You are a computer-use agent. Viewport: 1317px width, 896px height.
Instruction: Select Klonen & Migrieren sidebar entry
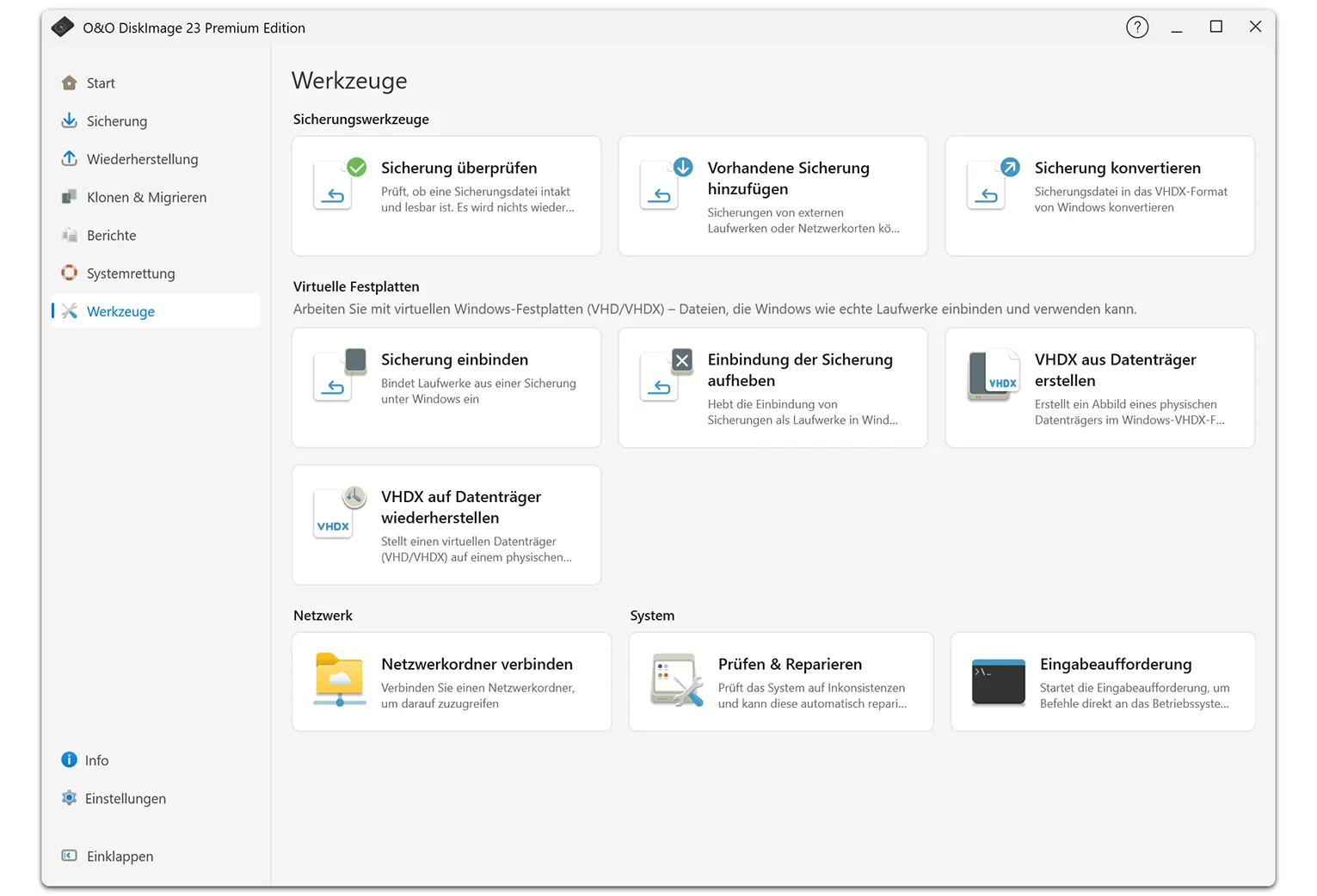tap(147, 197)
